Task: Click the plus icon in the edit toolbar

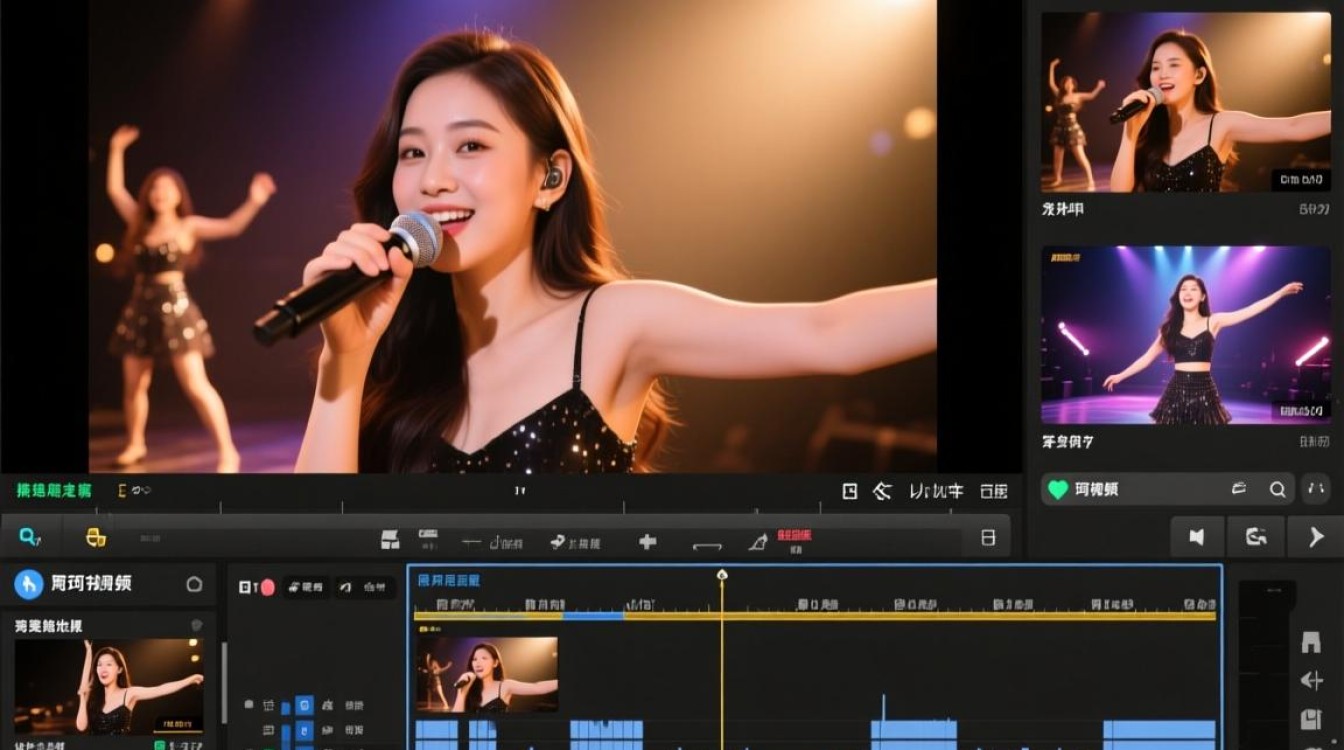Action: 647,541
